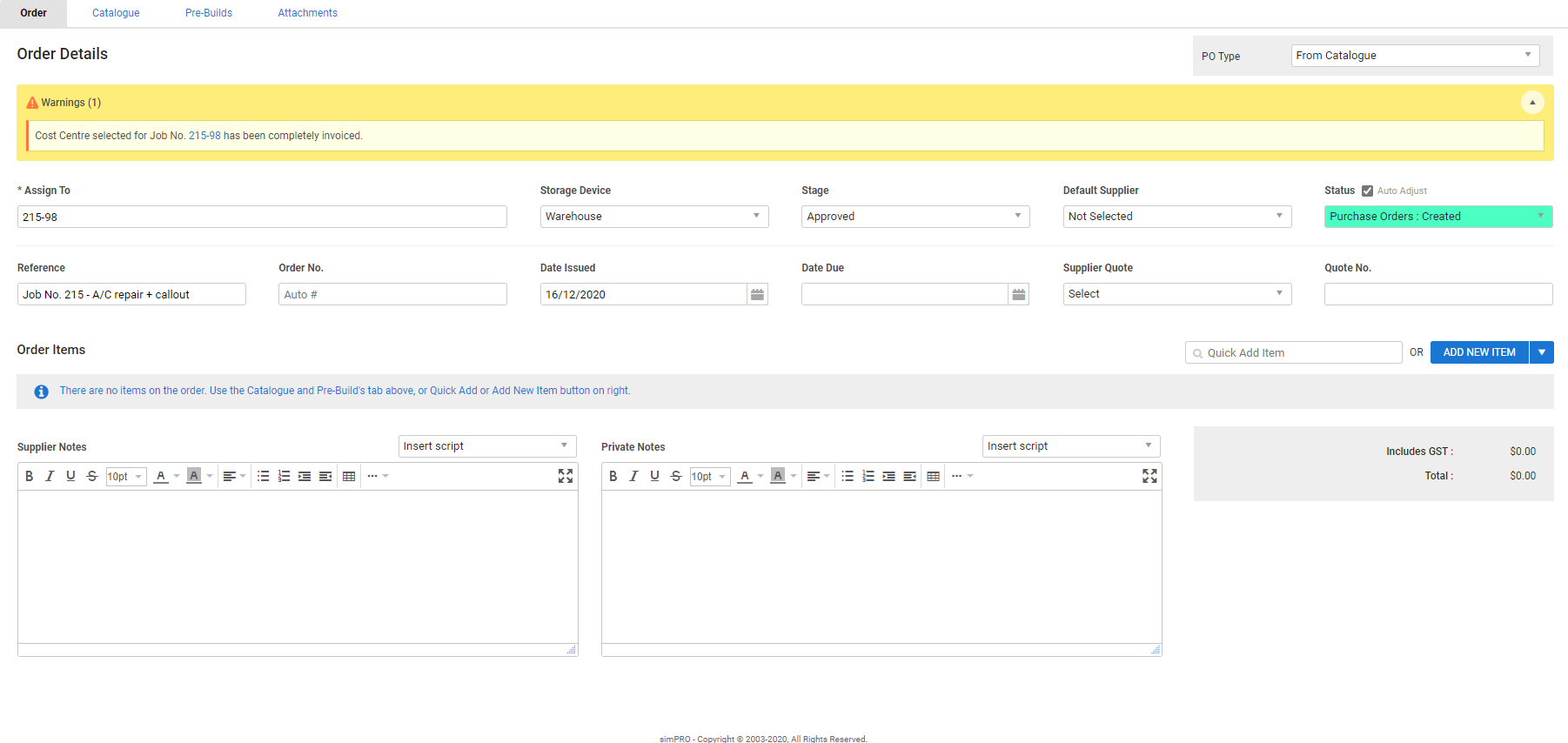Switch to the Order tab
The width and height of the screenshot is (1568, 743).
pos(34,13)
